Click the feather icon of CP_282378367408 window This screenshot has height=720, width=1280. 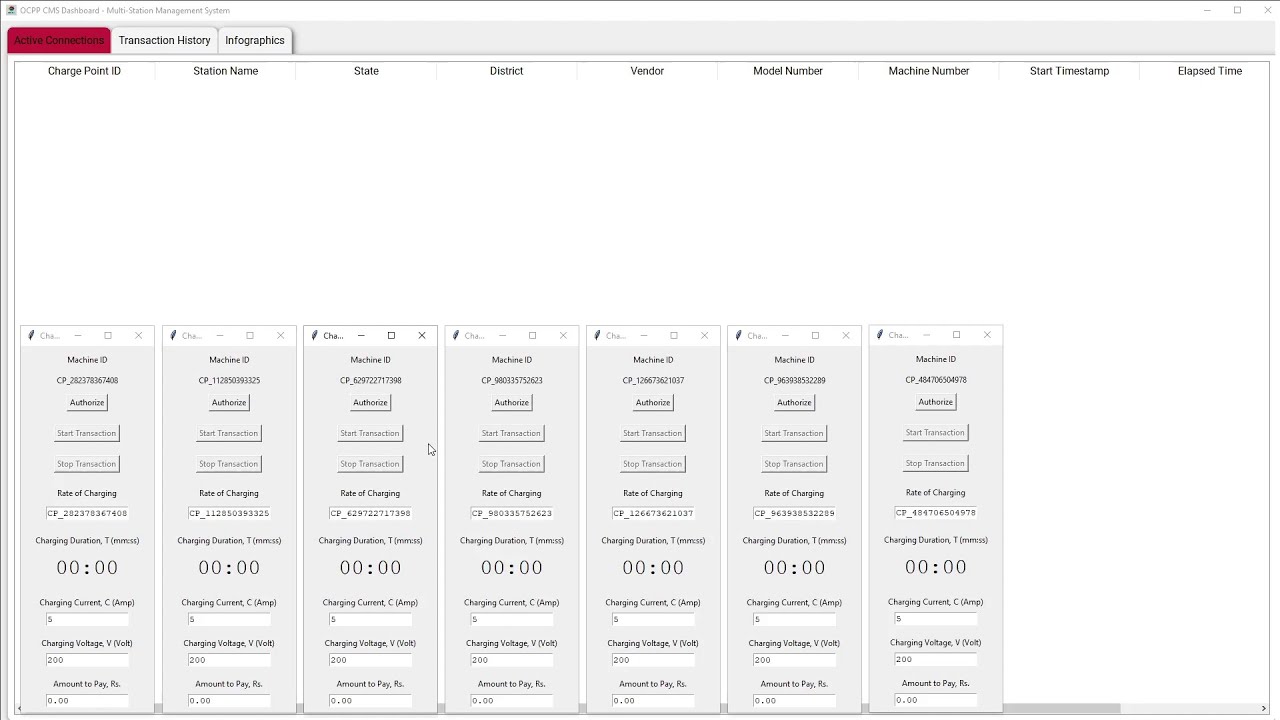click(31, 336)
